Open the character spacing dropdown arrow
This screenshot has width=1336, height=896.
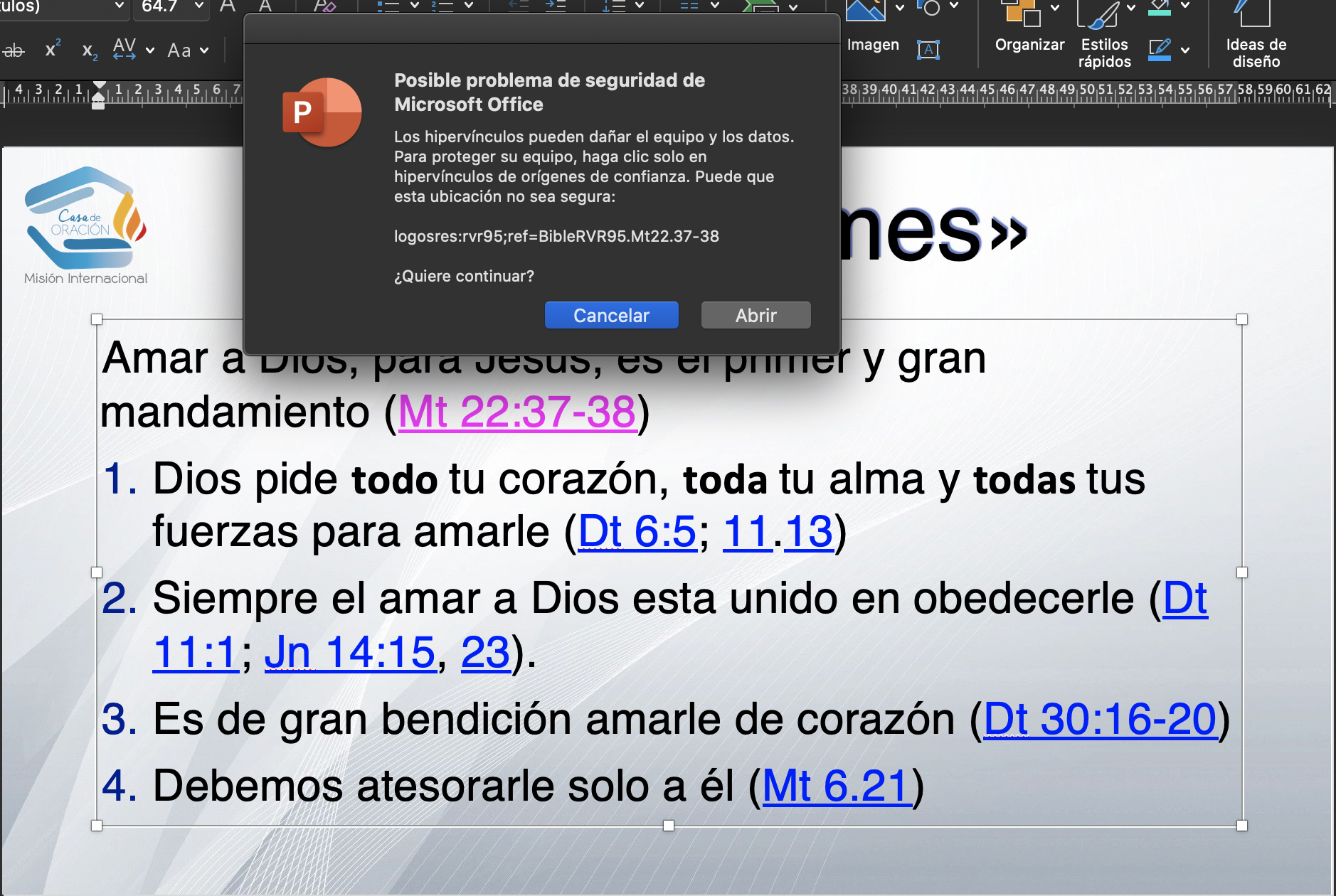point(150,50)
